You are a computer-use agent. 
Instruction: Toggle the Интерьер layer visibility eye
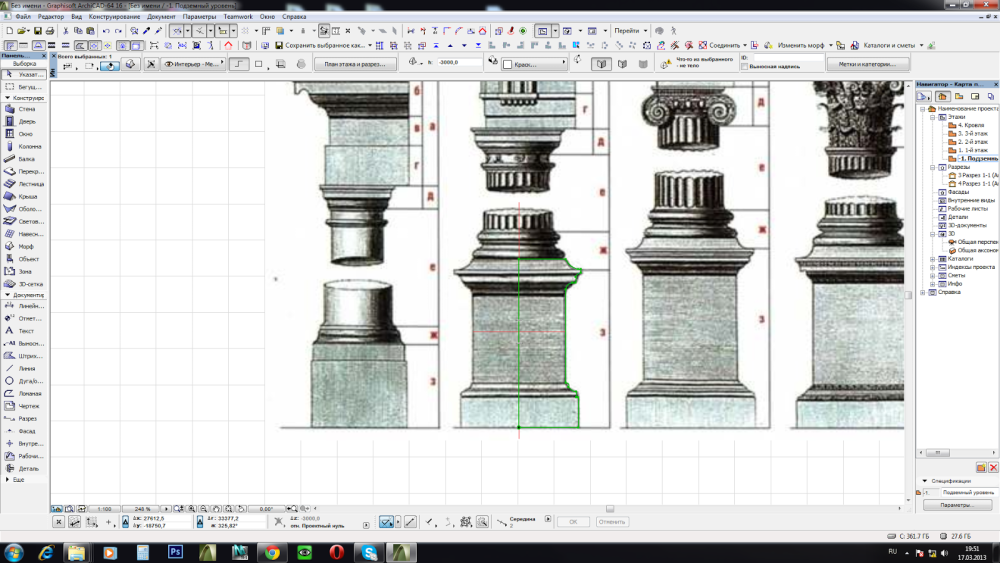tap(168, 64)
